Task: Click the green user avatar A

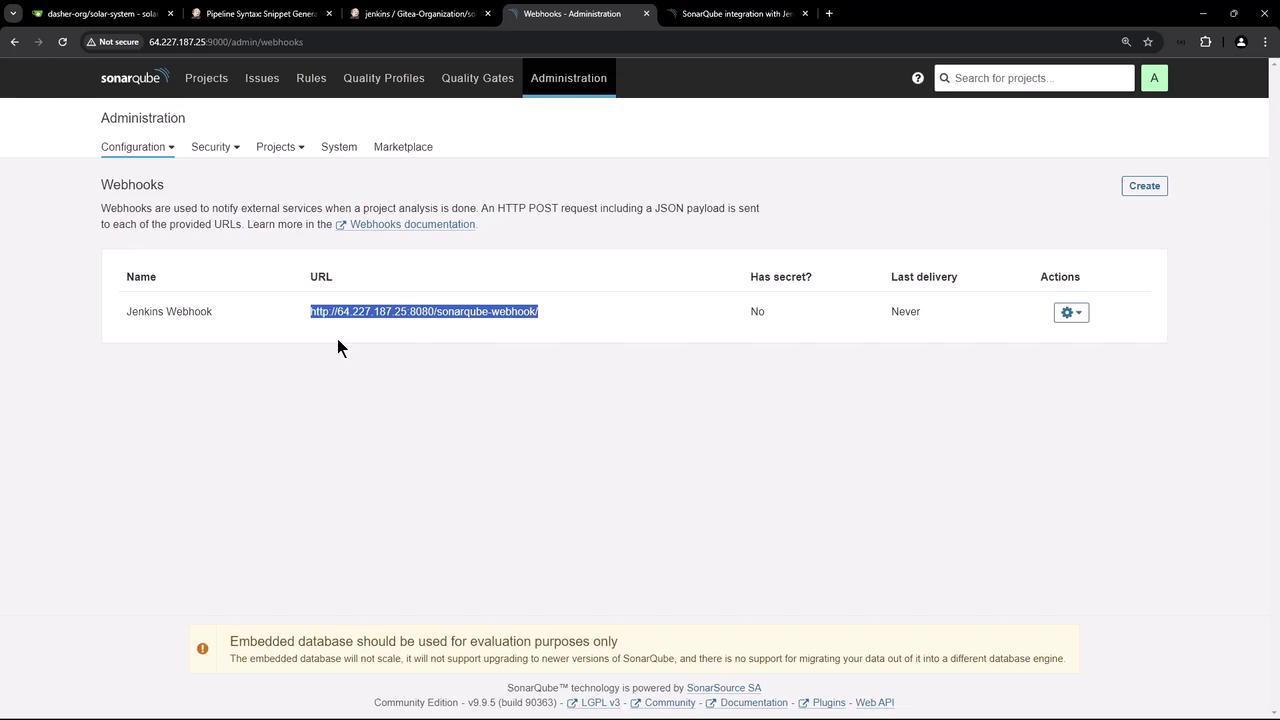Action: point(1154,78)
